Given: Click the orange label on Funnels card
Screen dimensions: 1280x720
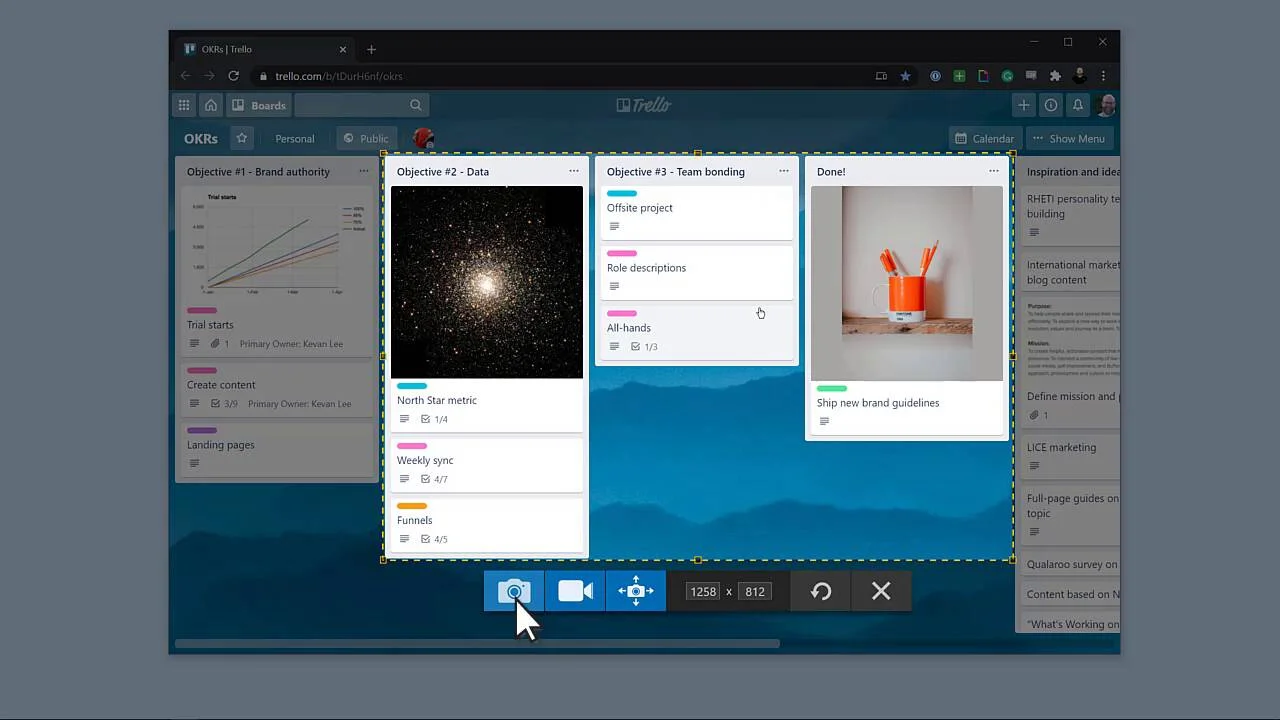Looking at the screenshot, I should pos(412,506).
